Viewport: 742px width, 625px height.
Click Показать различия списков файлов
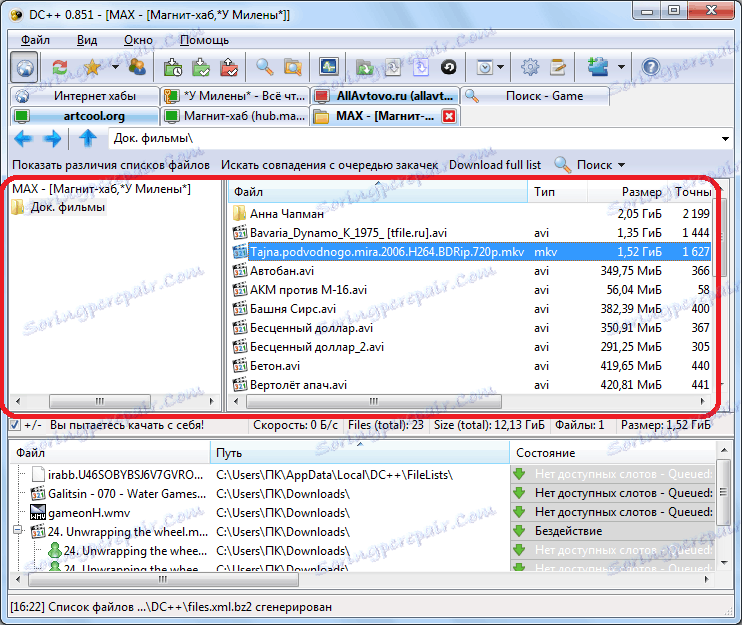click(x=111, y=165)
